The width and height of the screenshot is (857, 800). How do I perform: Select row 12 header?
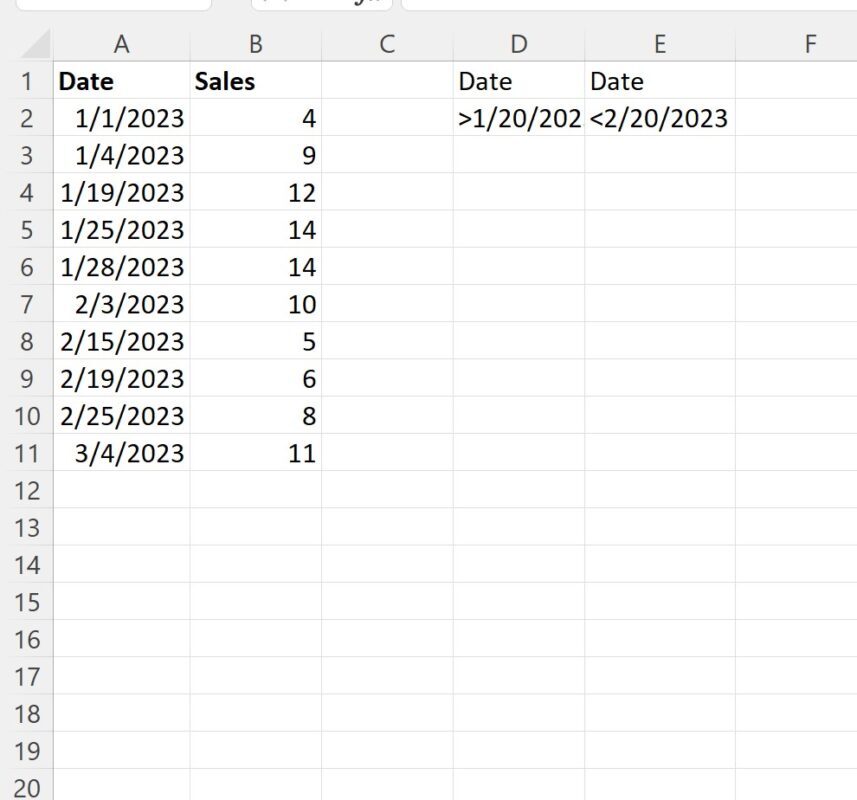point(26,490)
